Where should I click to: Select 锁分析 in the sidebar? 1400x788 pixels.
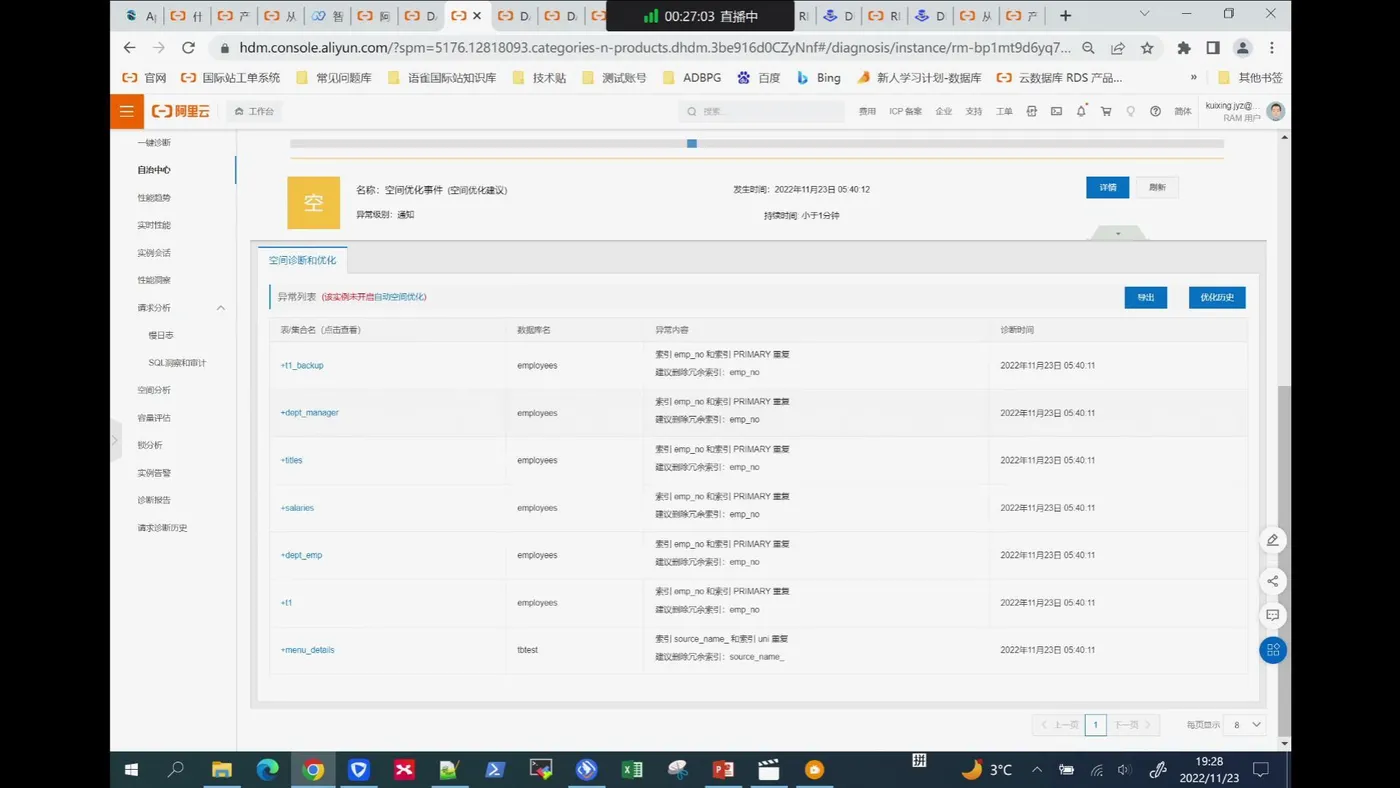149,445
